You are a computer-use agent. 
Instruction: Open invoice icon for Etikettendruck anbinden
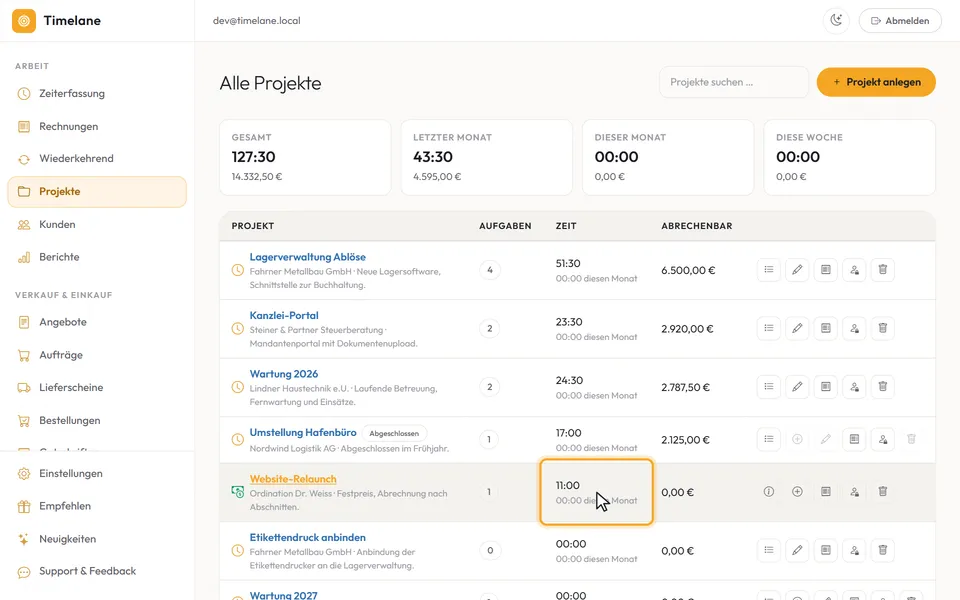(826, 550)
